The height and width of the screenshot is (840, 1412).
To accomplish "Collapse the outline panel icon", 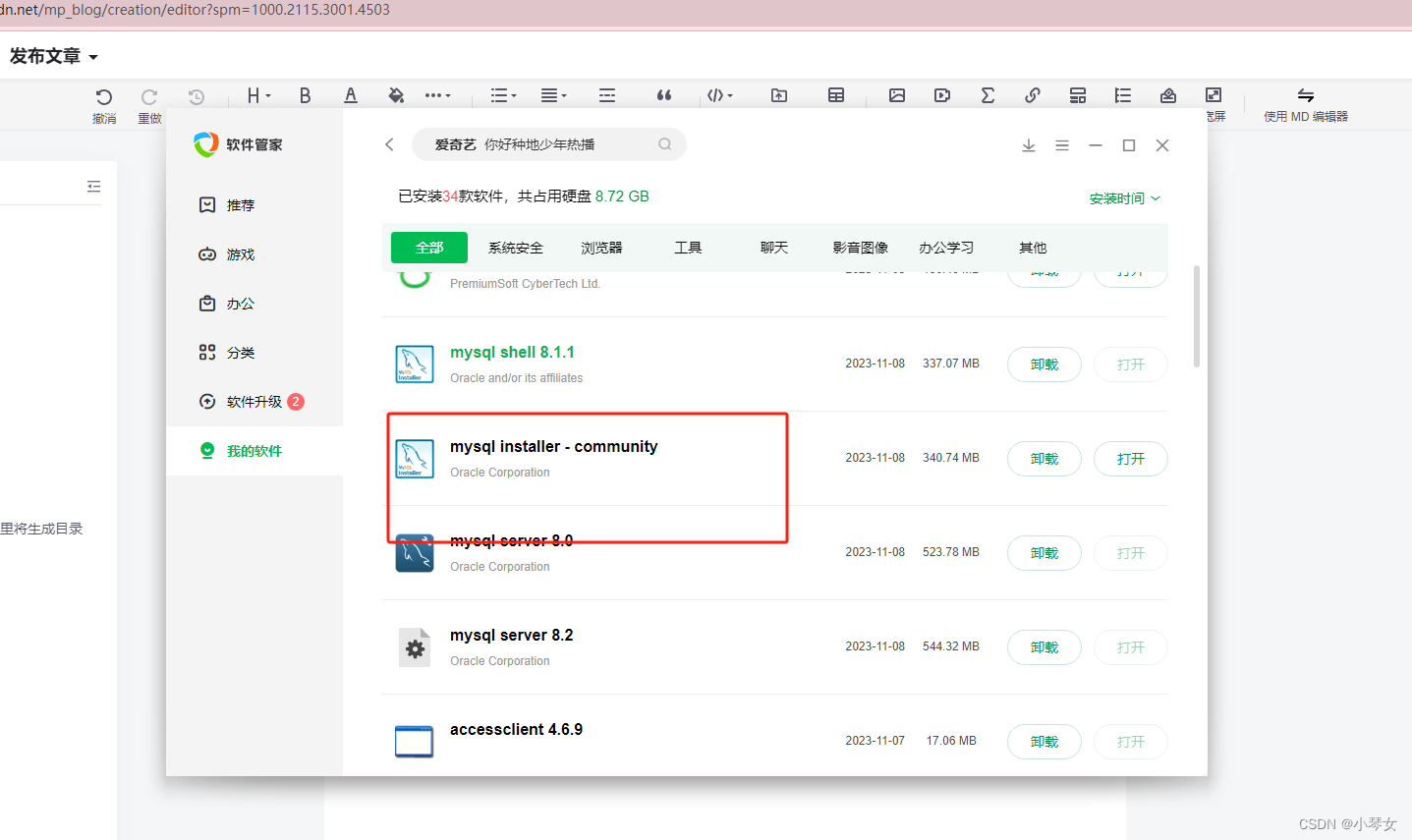I will click(x=93, y=186).
